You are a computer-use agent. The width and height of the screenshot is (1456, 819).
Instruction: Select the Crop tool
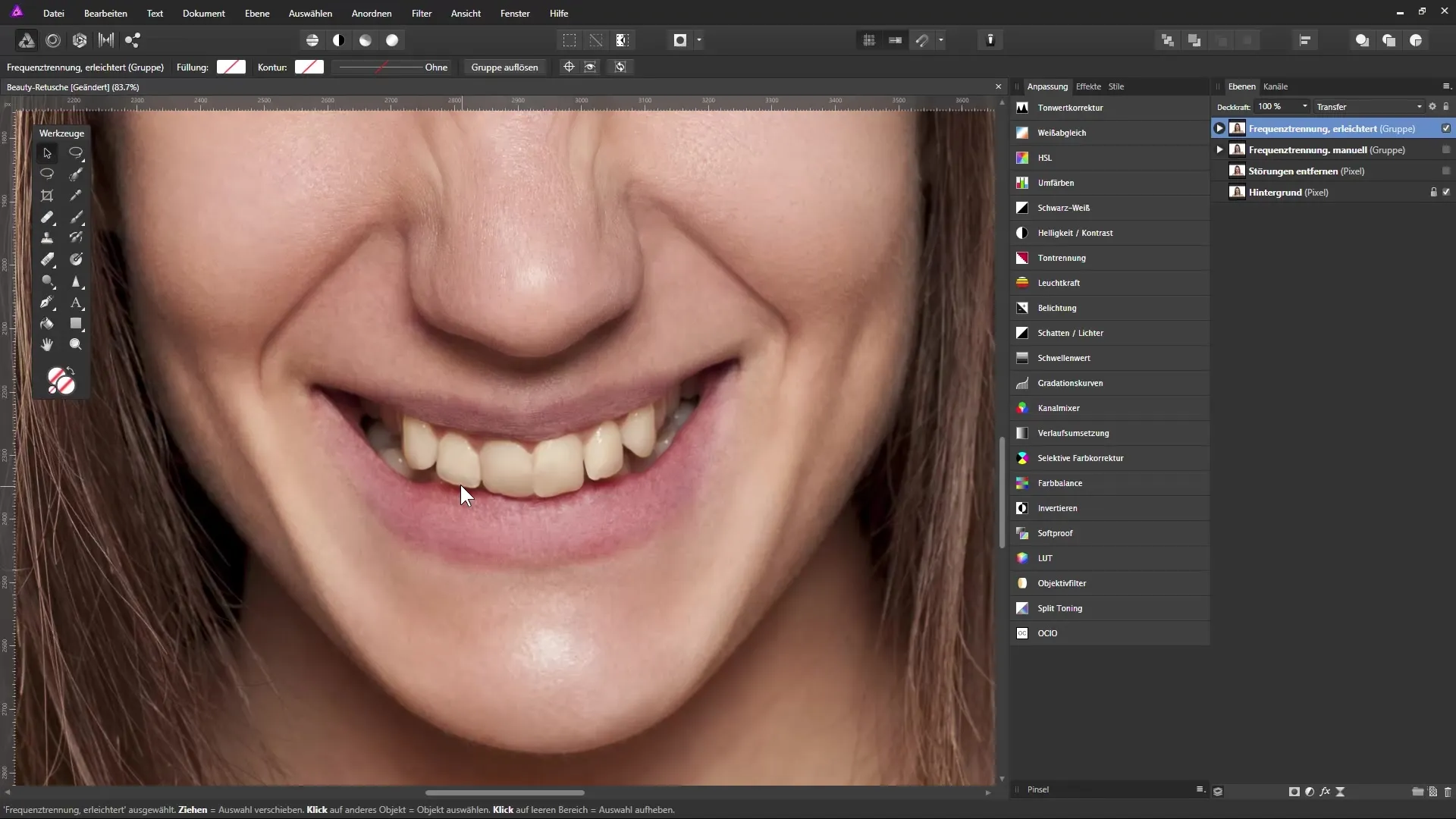pyautogui.click(x=47, y=196)
